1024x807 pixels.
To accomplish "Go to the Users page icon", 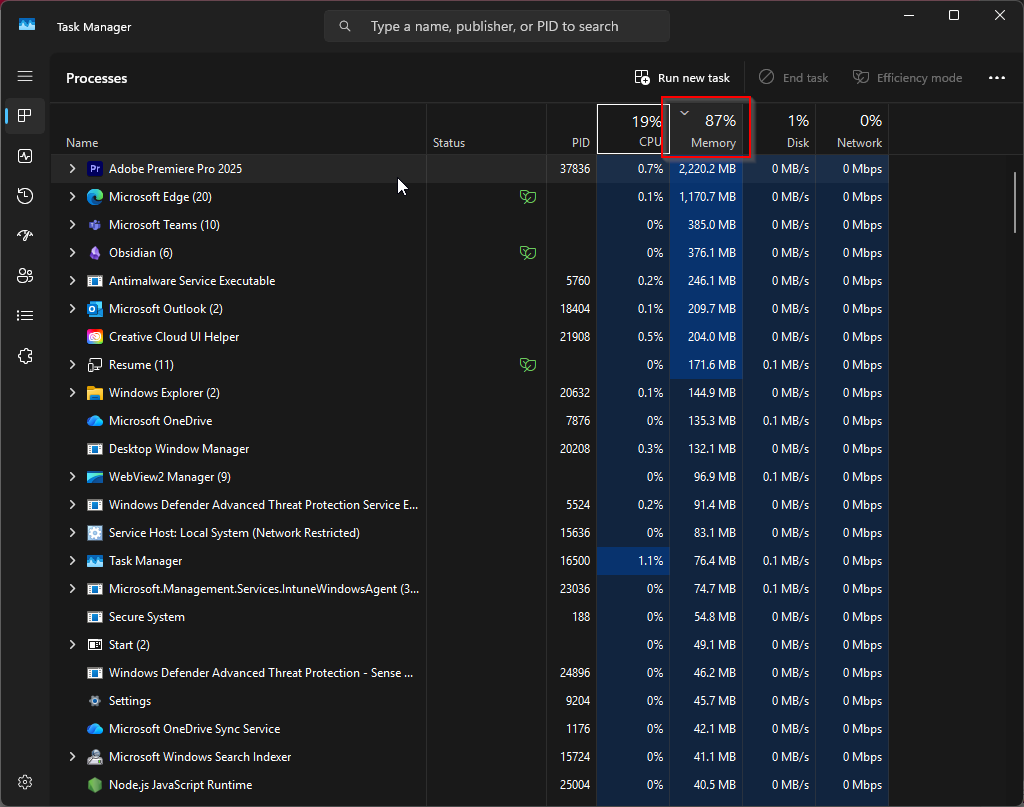I will coord(25,276).
